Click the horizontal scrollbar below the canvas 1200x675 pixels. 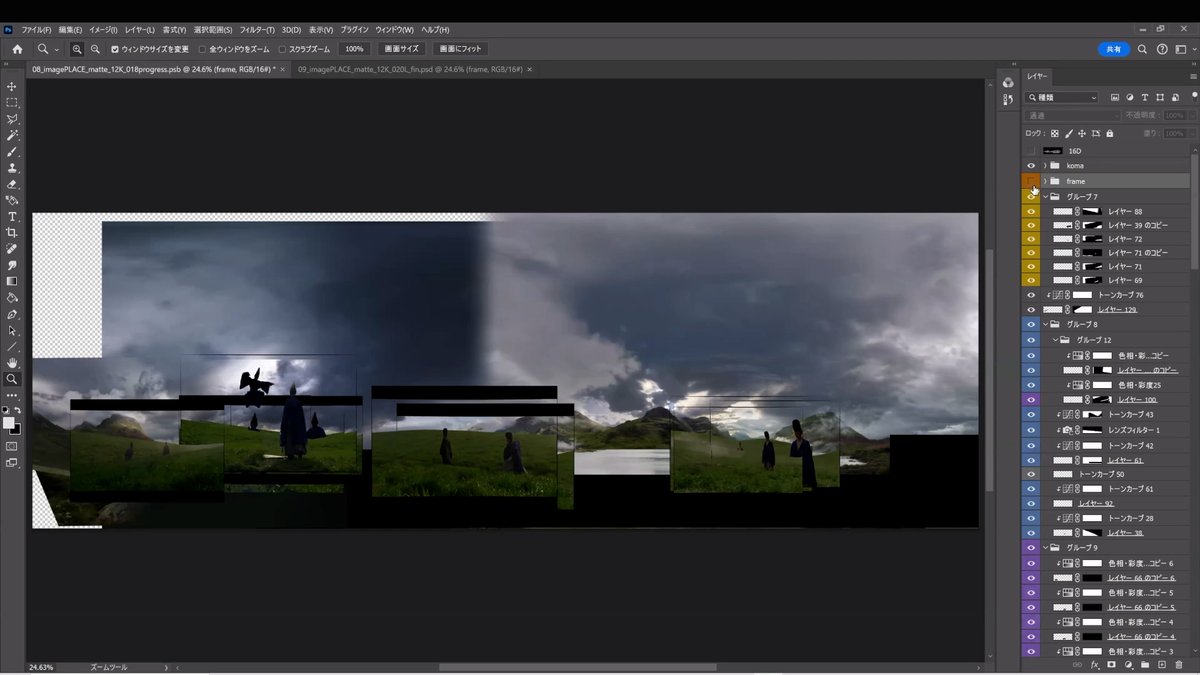tap(577, 667)
